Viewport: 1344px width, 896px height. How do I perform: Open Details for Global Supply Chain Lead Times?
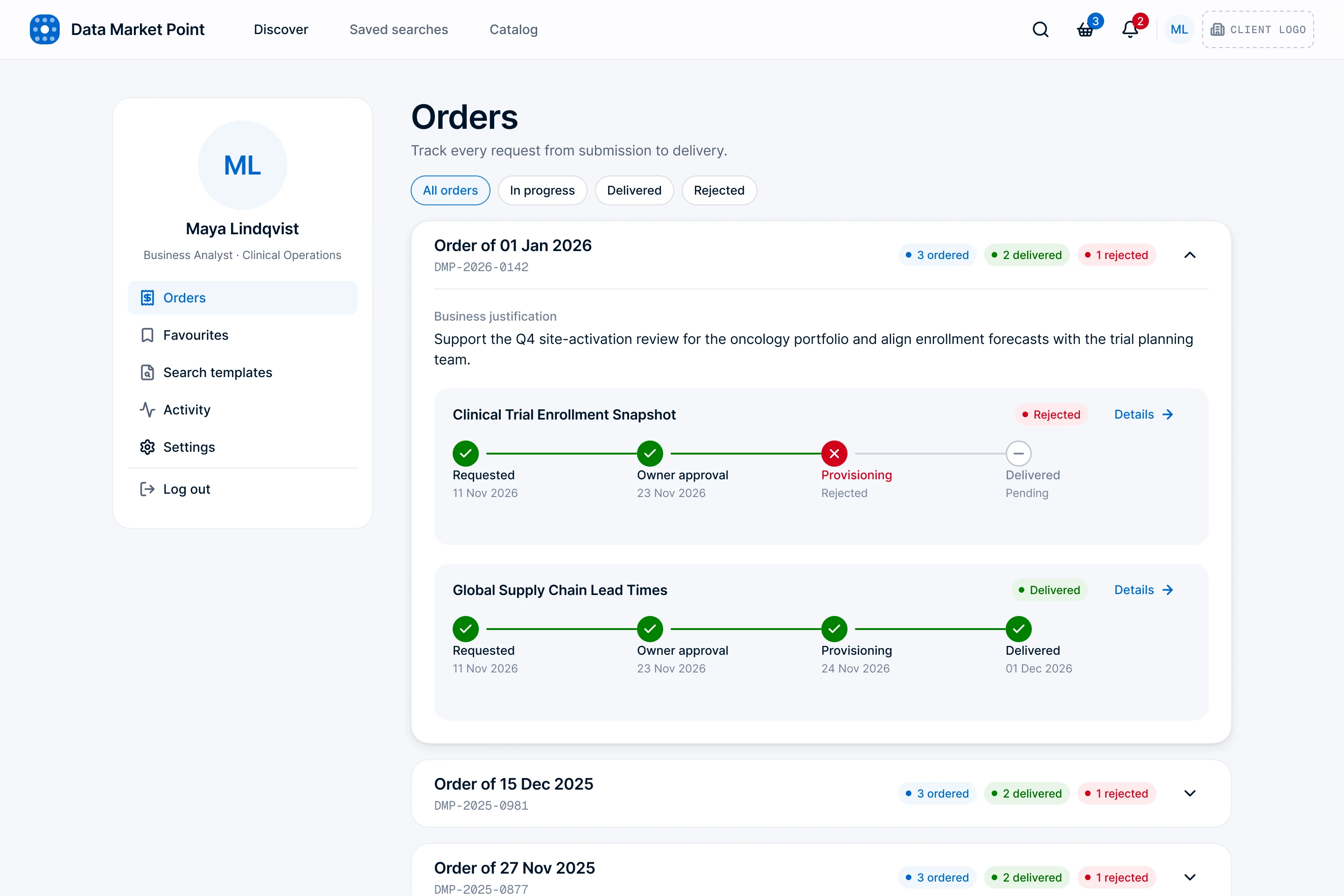coord(1143,590)
